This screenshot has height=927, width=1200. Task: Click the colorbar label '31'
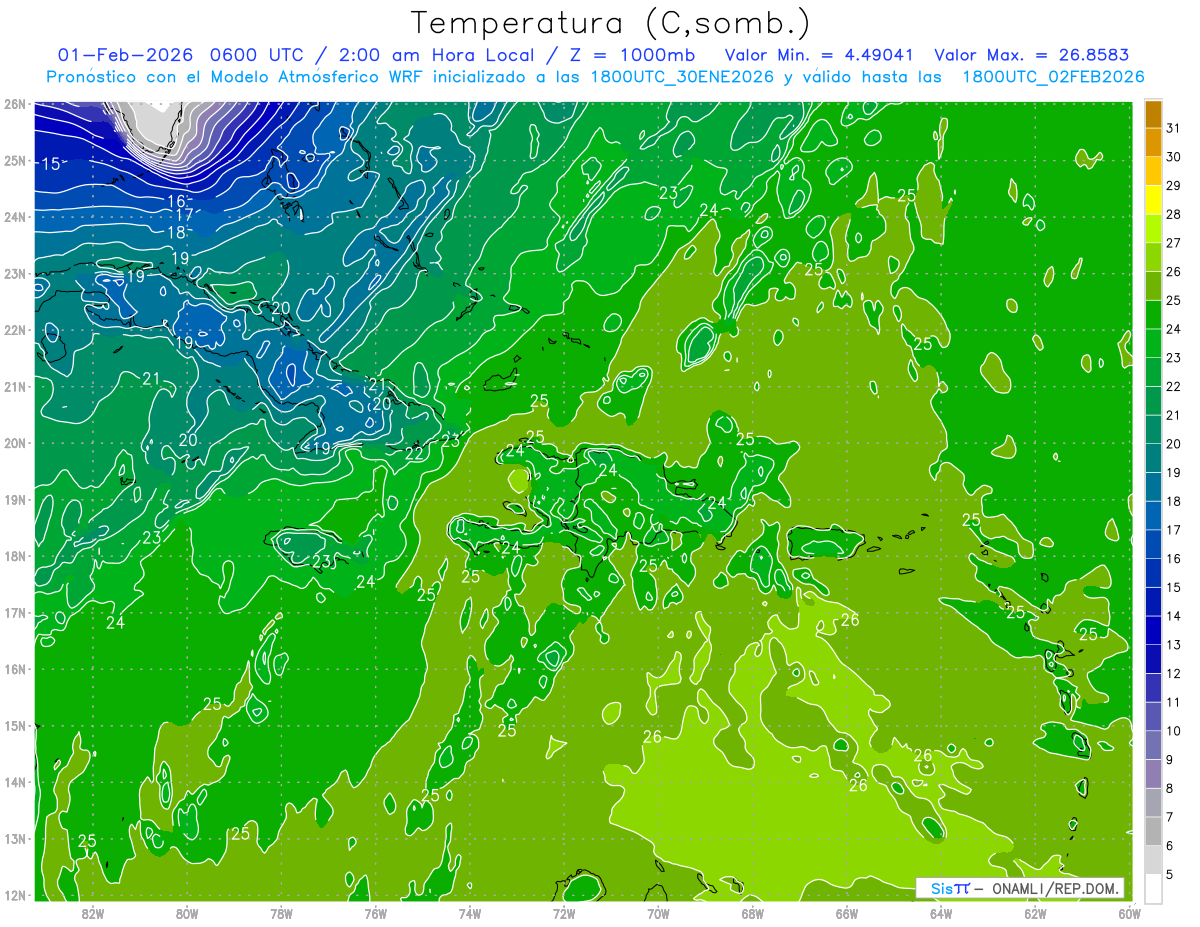[x=1174, y=128]
